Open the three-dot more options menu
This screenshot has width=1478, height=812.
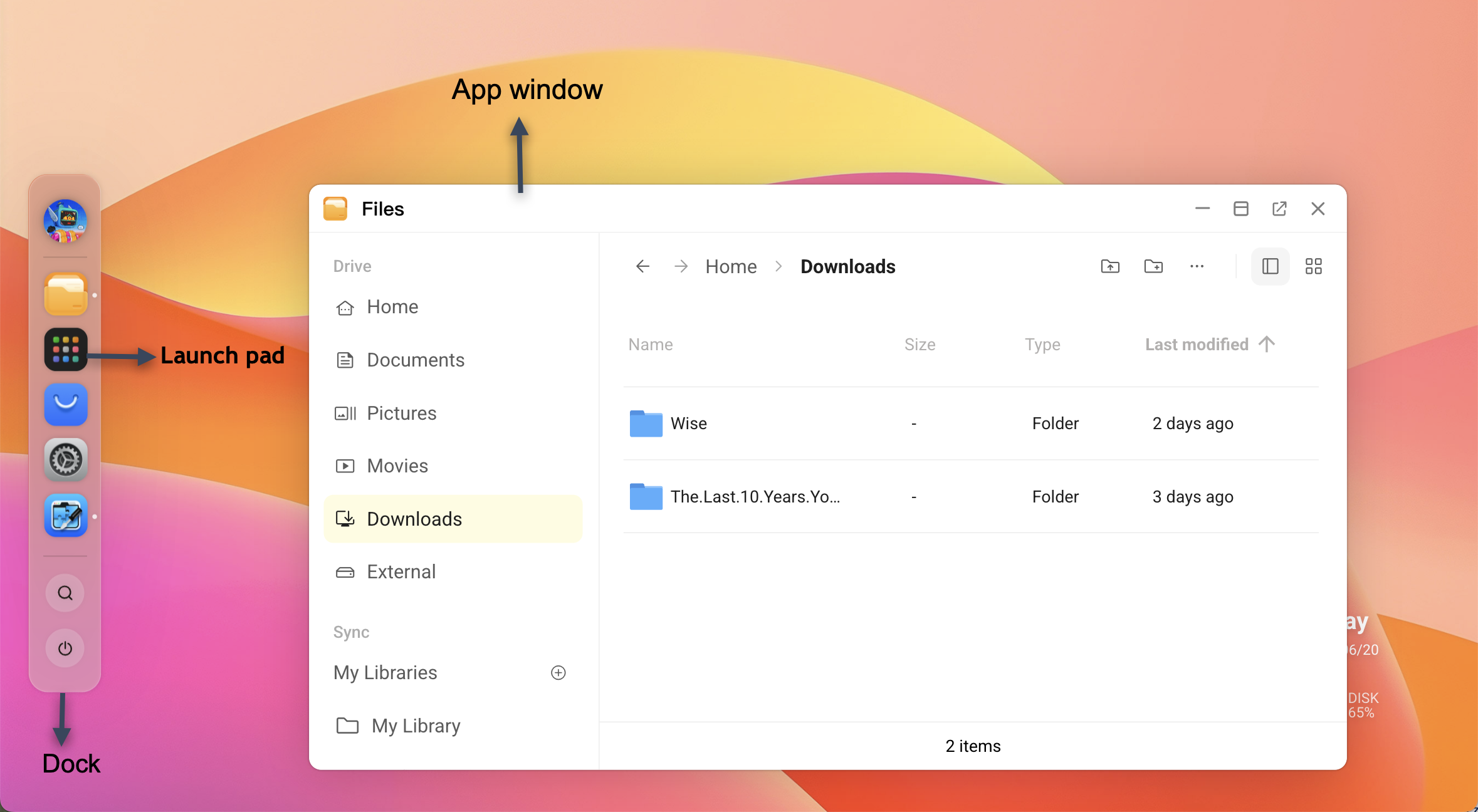[x=1197, y=266]
